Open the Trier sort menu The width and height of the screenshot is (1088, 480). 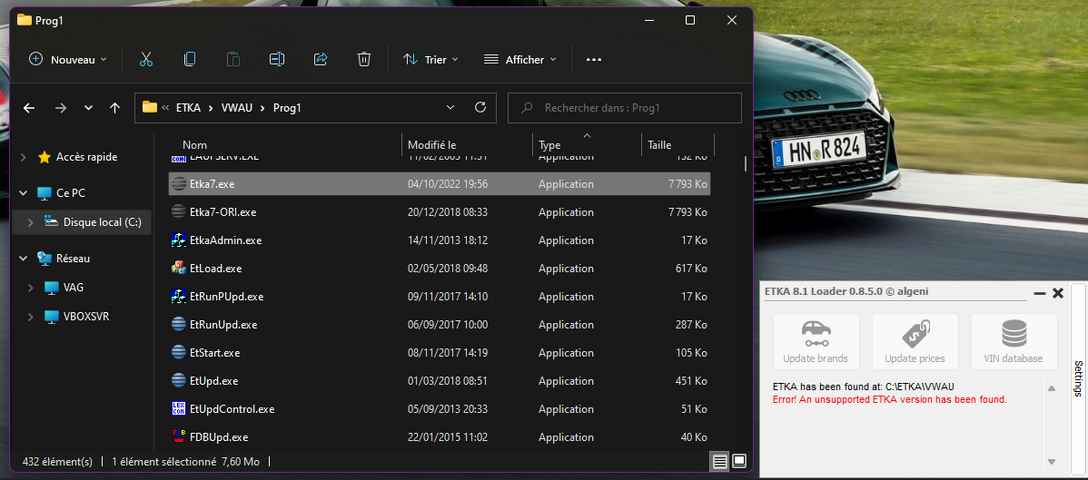pyautogui.click(x=431, y=60)
